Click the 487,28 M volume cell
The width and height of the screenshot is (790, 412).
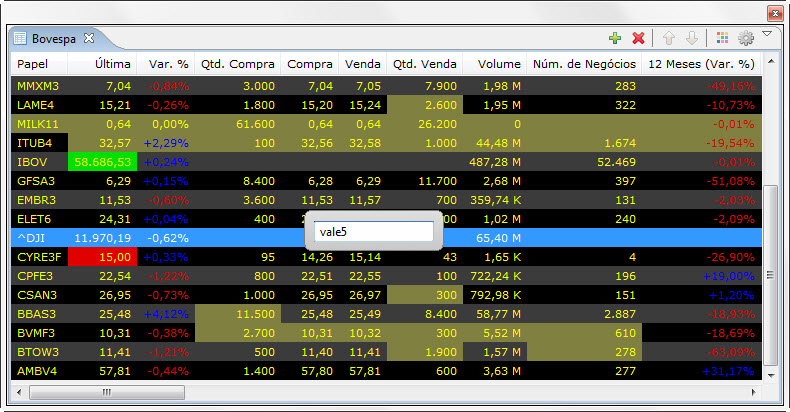click(x=493, y=162)
